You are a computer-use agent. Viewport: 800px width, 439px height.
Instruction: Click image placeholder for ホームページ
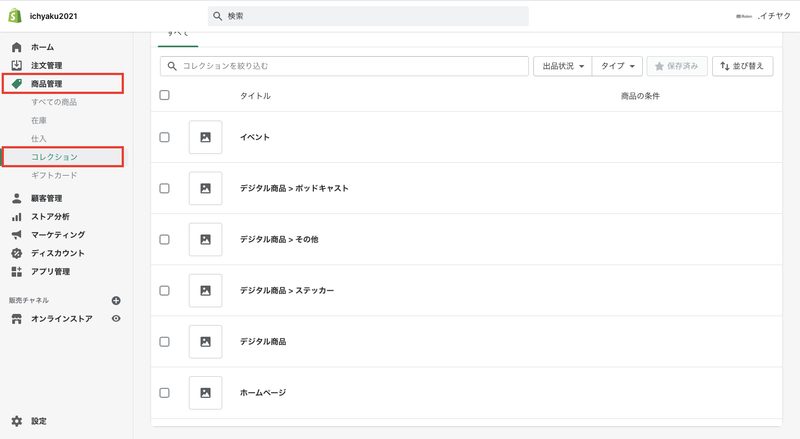[x=206, y=393]
